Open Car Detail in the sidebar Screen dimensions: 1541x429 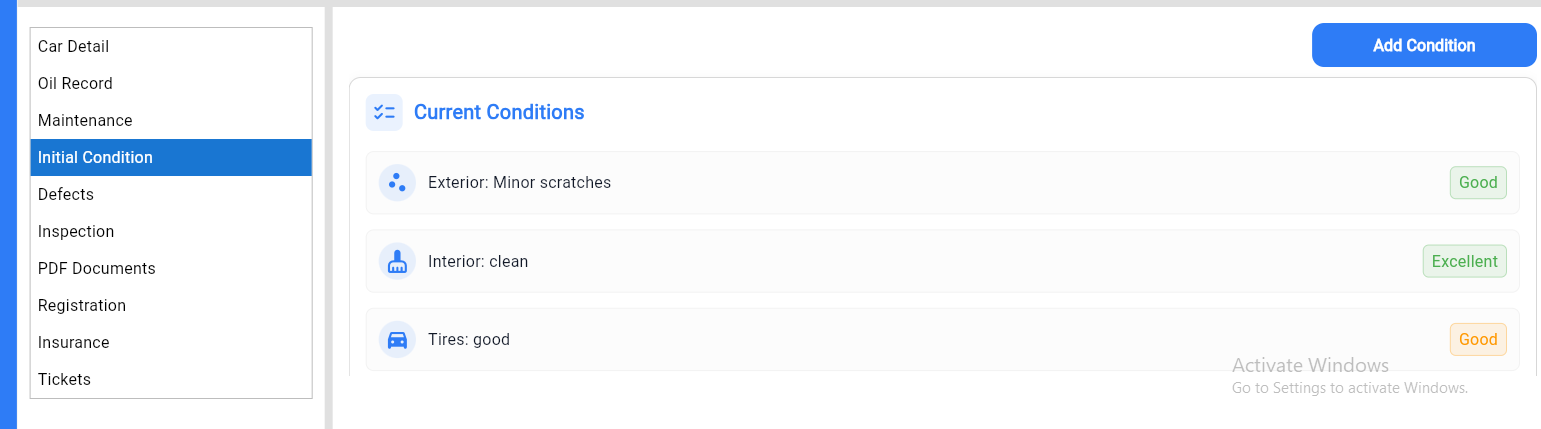click(73, 47)
